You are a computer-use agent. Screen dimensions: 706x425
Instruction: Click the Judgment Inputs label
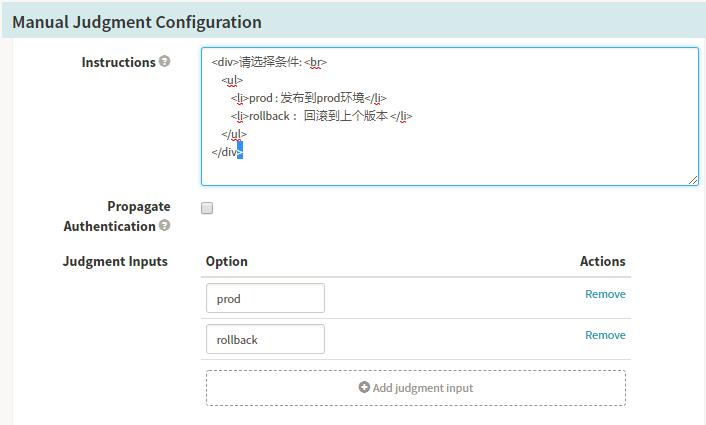click(115, 262)
